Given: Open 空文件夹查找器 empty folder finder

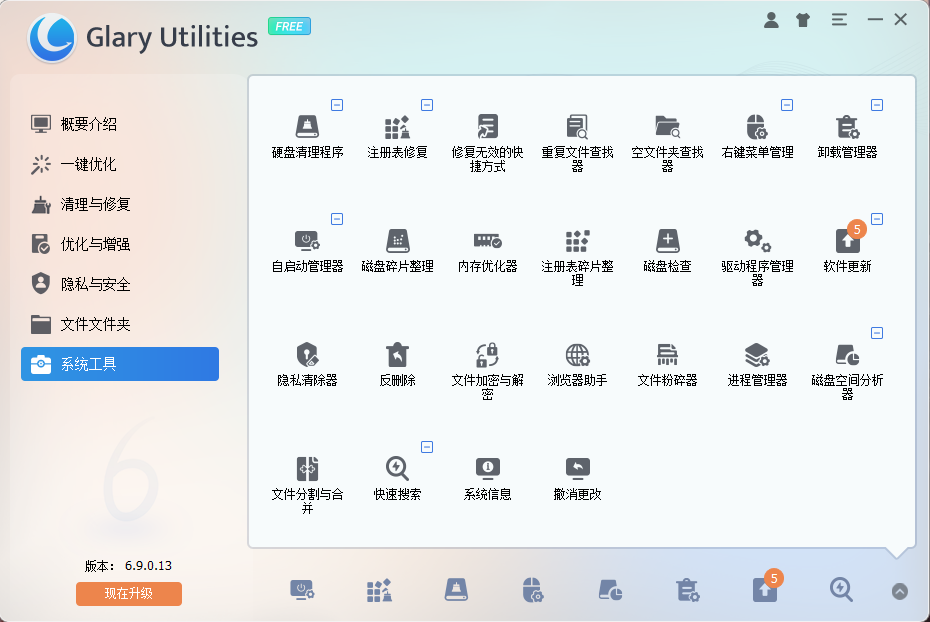Looking at the screenshot, I should (x=667, y=143).
